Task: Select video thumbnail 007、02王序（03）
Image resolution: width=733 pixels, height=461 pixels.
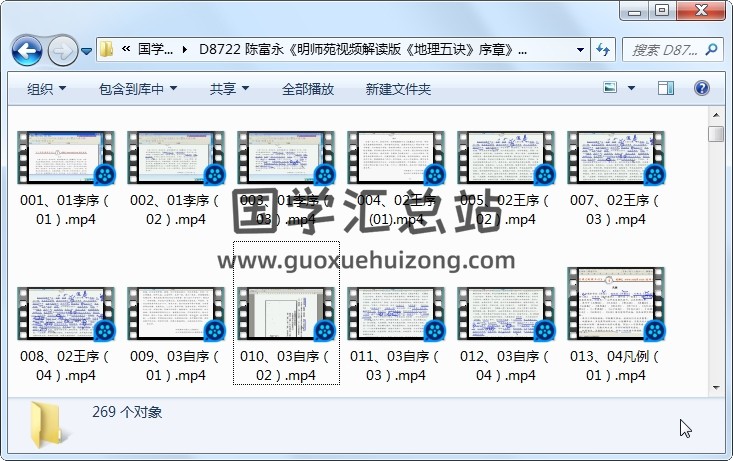Action: 616,158
